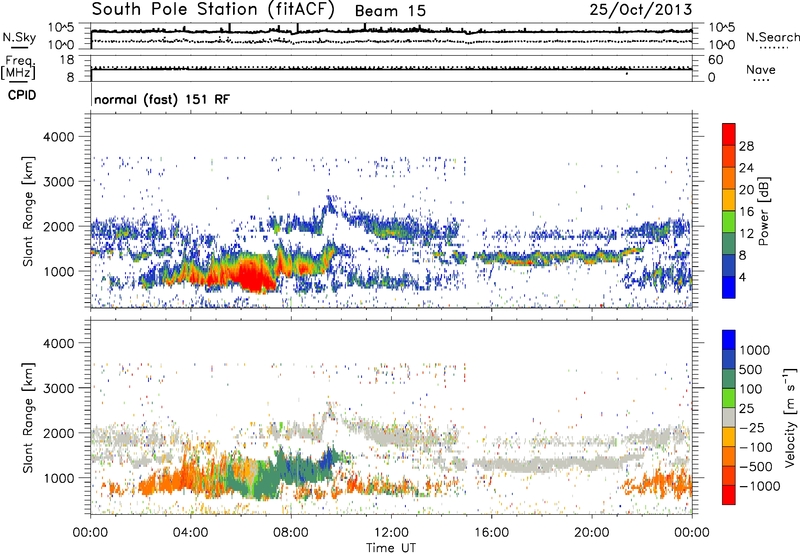Pick Velocity colorbar teal segment 100 to 500
The image size is (800, 554).
pyautogui.click(x=729, y=379)
